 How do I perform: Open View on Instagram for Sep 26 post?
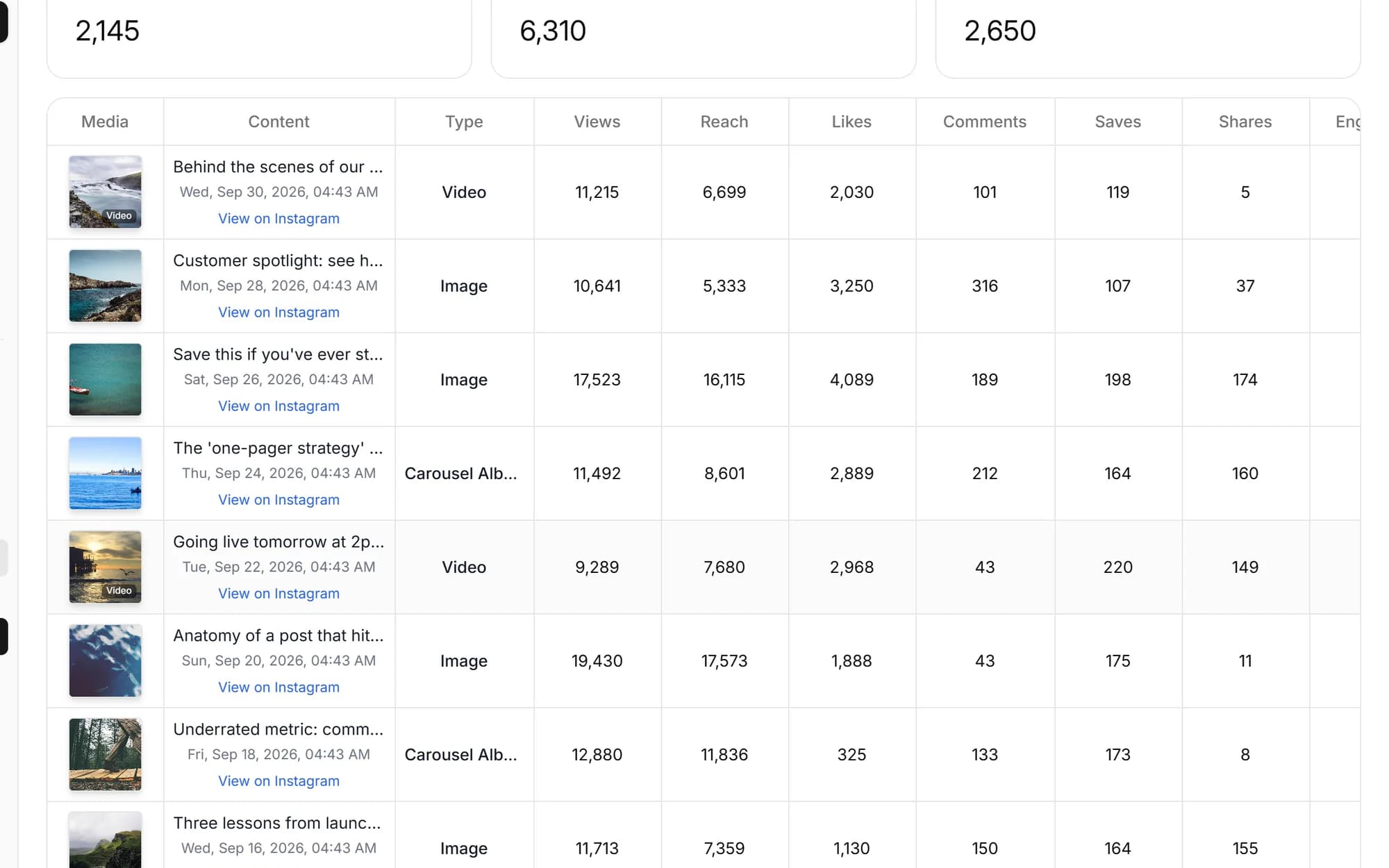pos(278,406)
